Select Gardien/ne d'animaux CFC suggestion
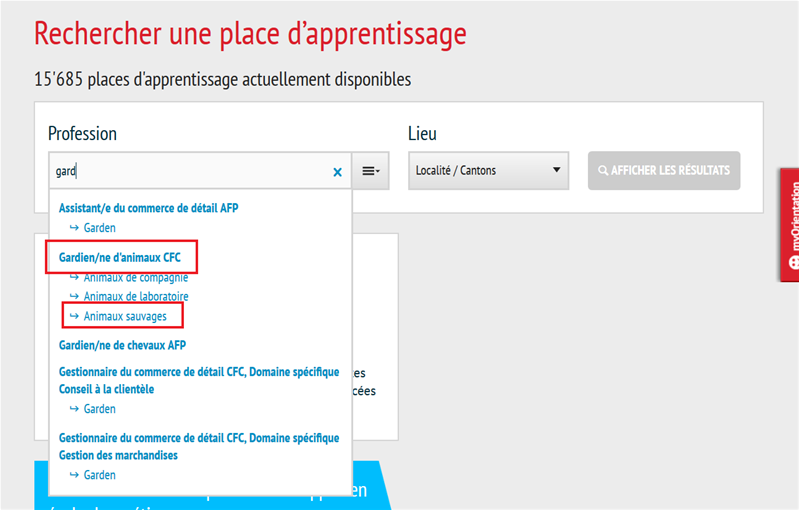The image size is (799, 510). 120,257
